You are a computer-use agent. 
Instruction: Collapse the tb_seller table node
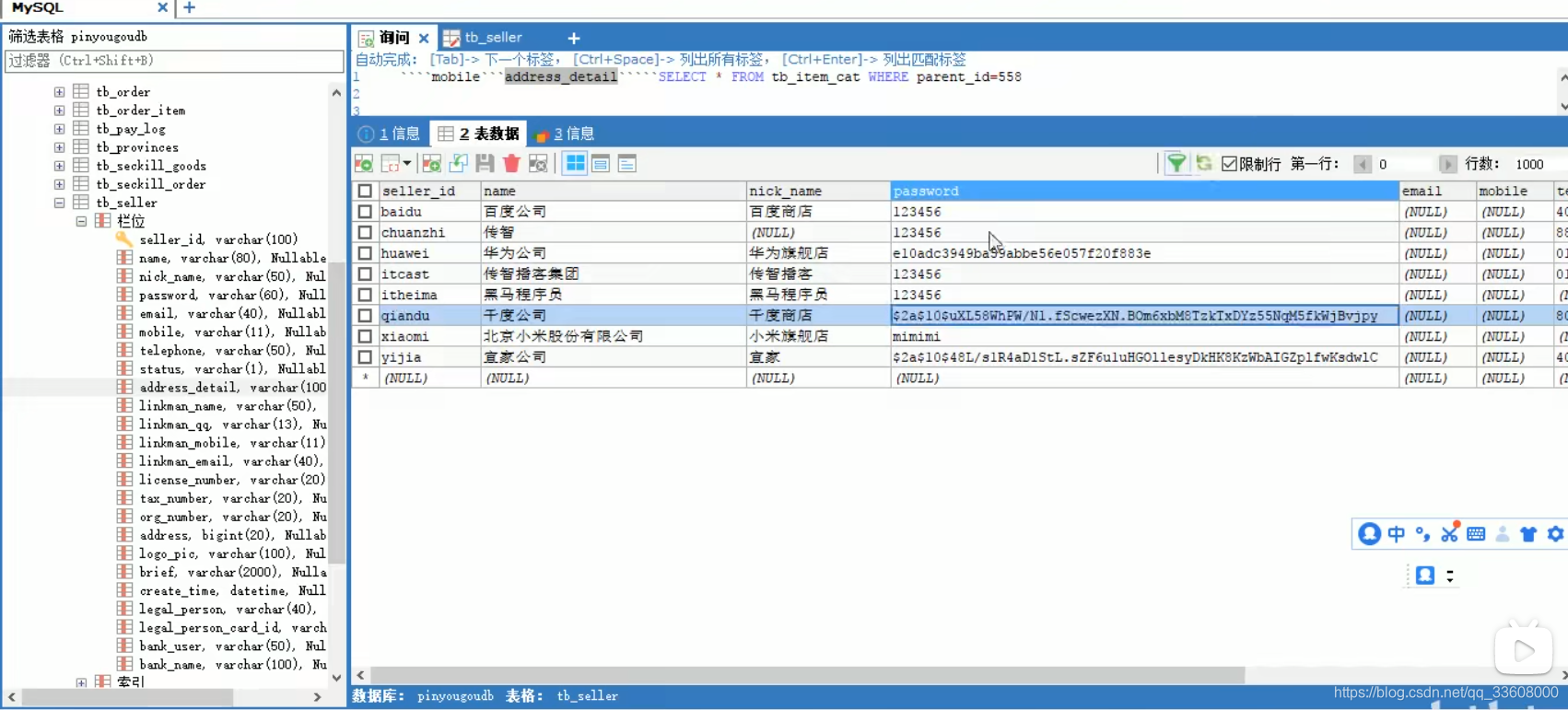click(59, 203)
